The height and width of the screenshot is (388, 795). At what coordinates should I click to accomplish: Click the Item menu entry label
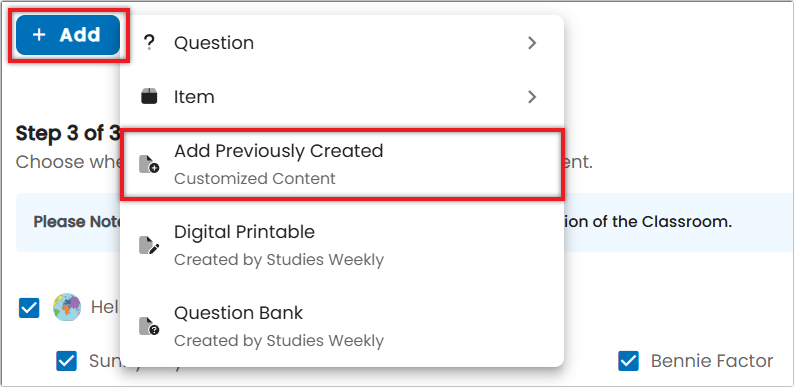pyautogui.click(x=194, y=97)
